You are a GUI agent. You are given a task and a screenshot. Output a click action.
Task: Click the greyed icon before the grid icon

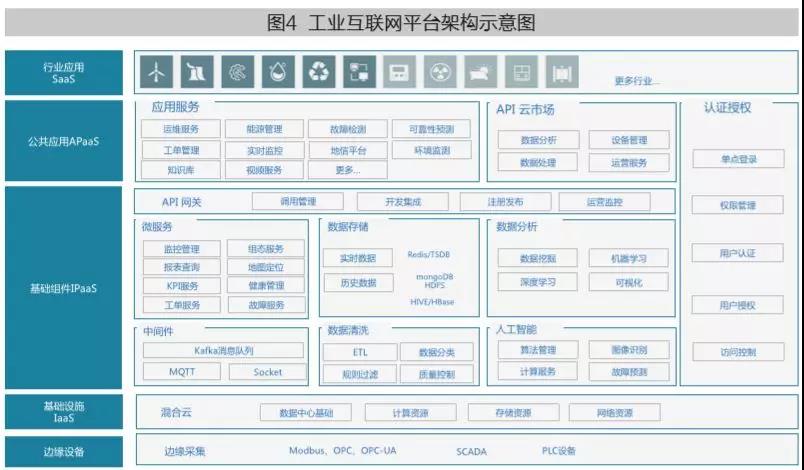pos(480,72)
